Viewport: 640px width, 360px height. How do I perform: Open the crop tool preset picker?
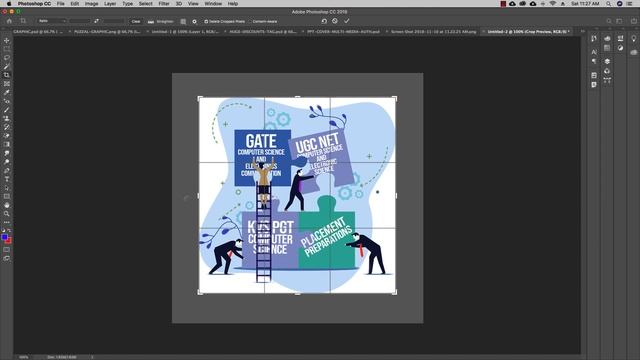[23, 21]
